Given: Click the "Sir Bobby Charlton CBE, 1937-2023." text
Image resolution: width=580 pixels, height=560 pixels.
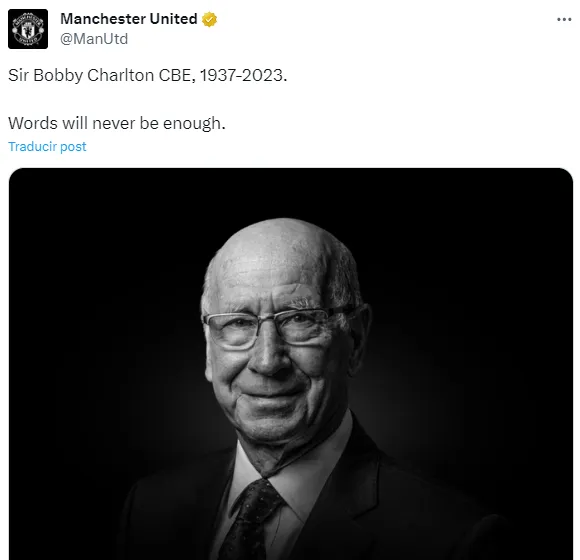Looking at the screenshot, I should 148,75.
